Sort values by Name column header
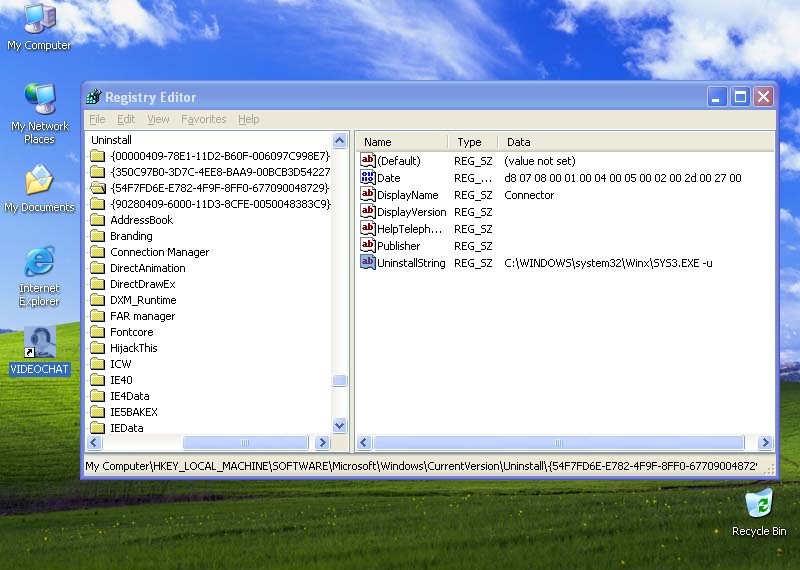 click(x=402, y=142)
